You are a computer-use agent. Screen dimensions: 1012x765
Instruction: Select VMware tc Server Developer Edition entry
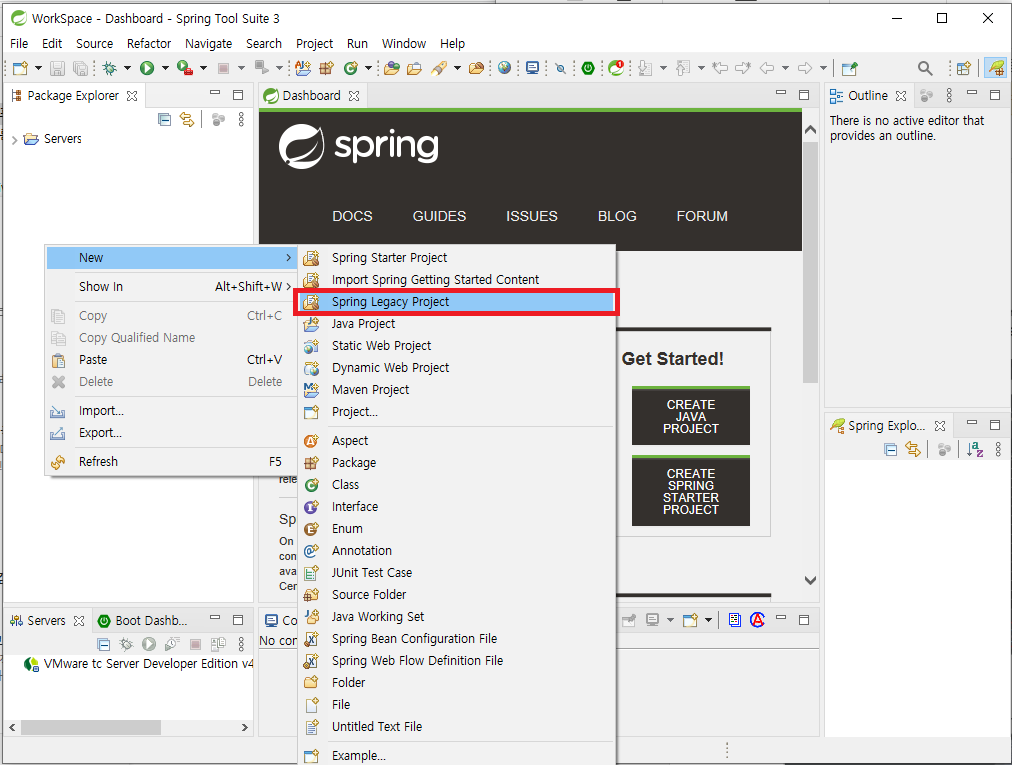coord(138,664)
